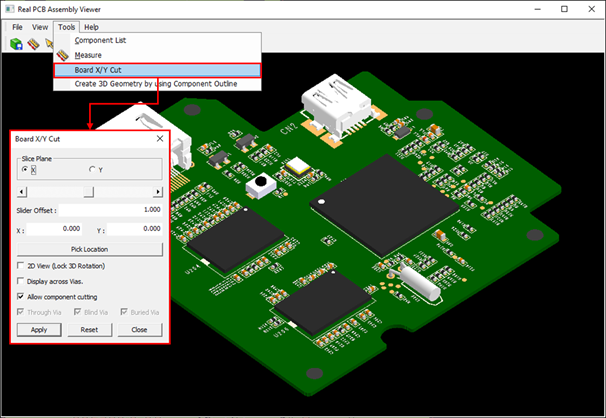This screenshot has width=606, height=418.
Task: Click the Apply button
Action: tap(39, 329)
